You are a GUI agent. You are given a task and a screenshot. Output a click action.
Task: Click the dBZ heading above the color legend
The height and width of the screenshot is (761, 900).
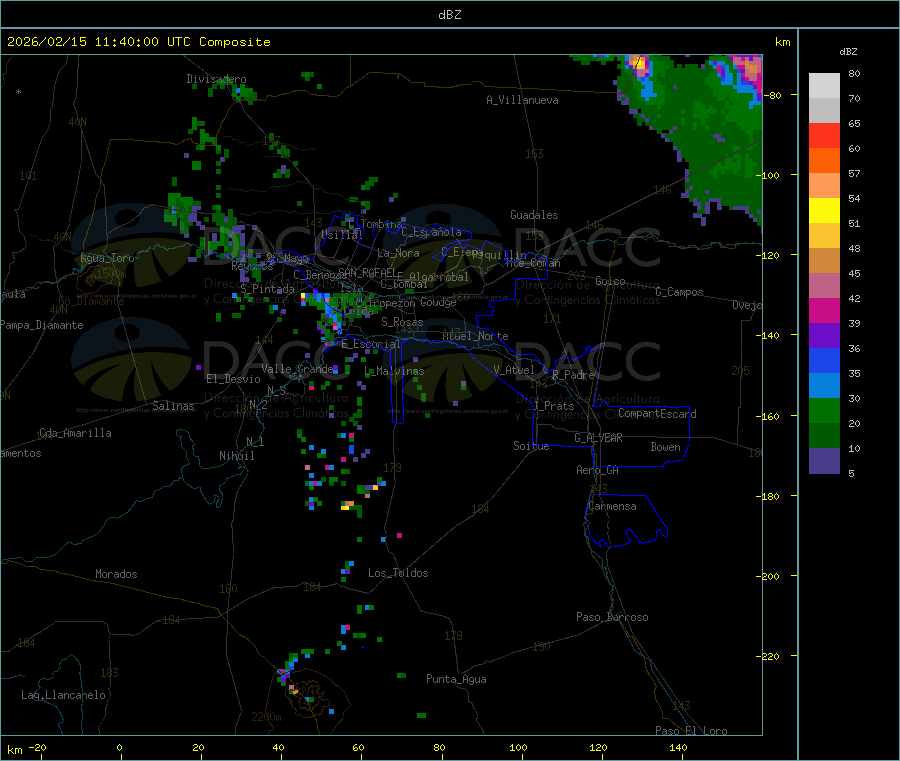coord(848,52)
